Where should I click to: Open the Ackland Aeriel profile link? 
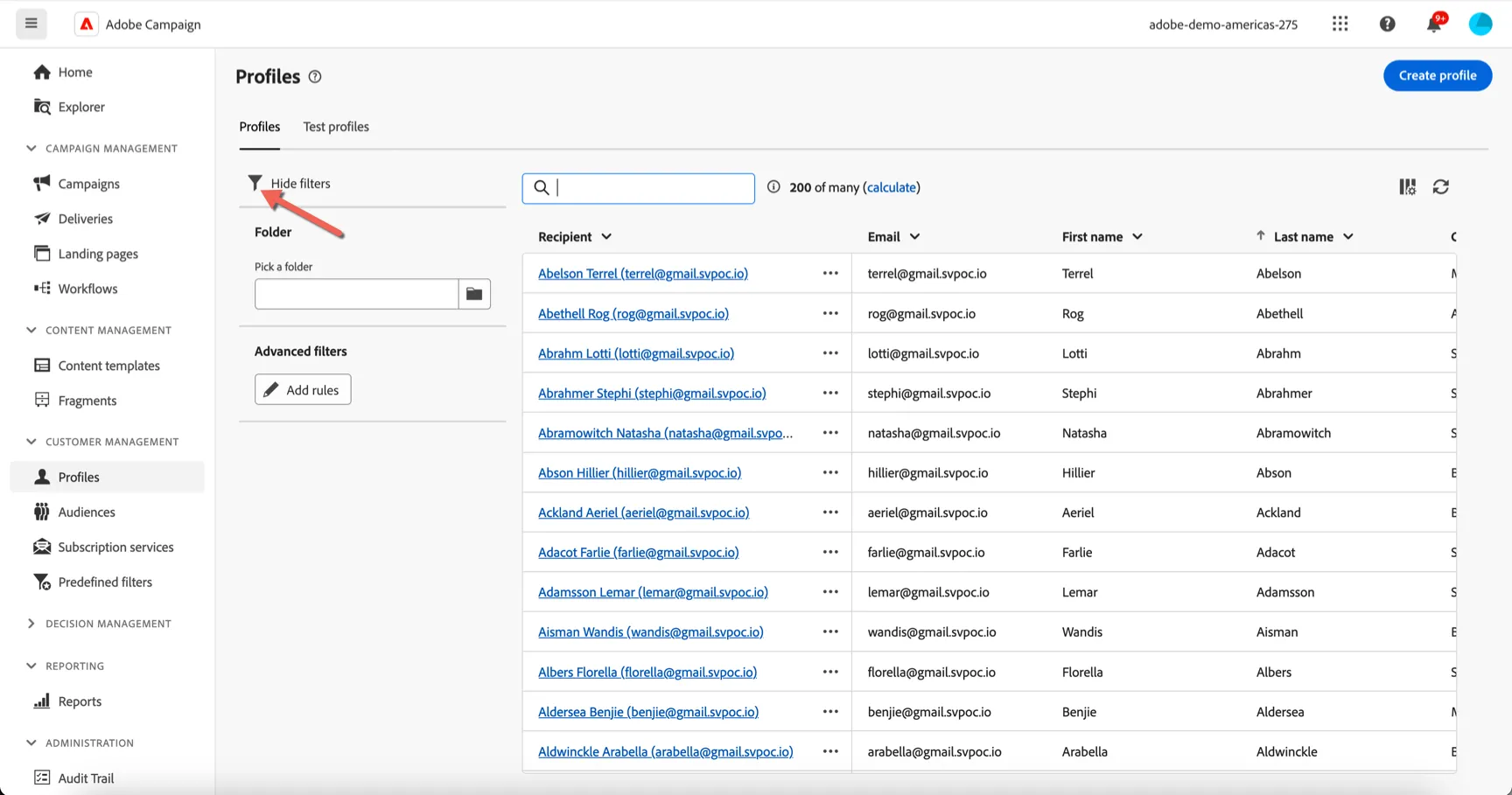(644, 513)
